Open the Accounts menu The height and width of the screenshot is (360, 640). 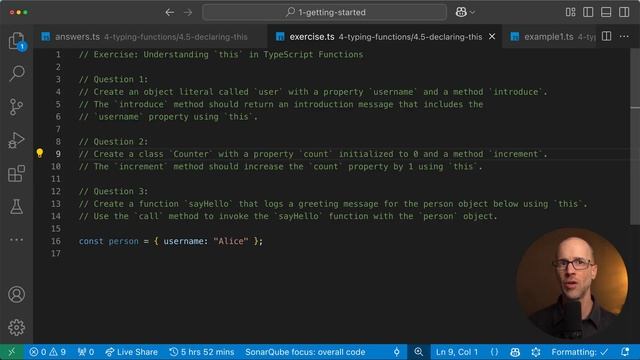(16, 294)
